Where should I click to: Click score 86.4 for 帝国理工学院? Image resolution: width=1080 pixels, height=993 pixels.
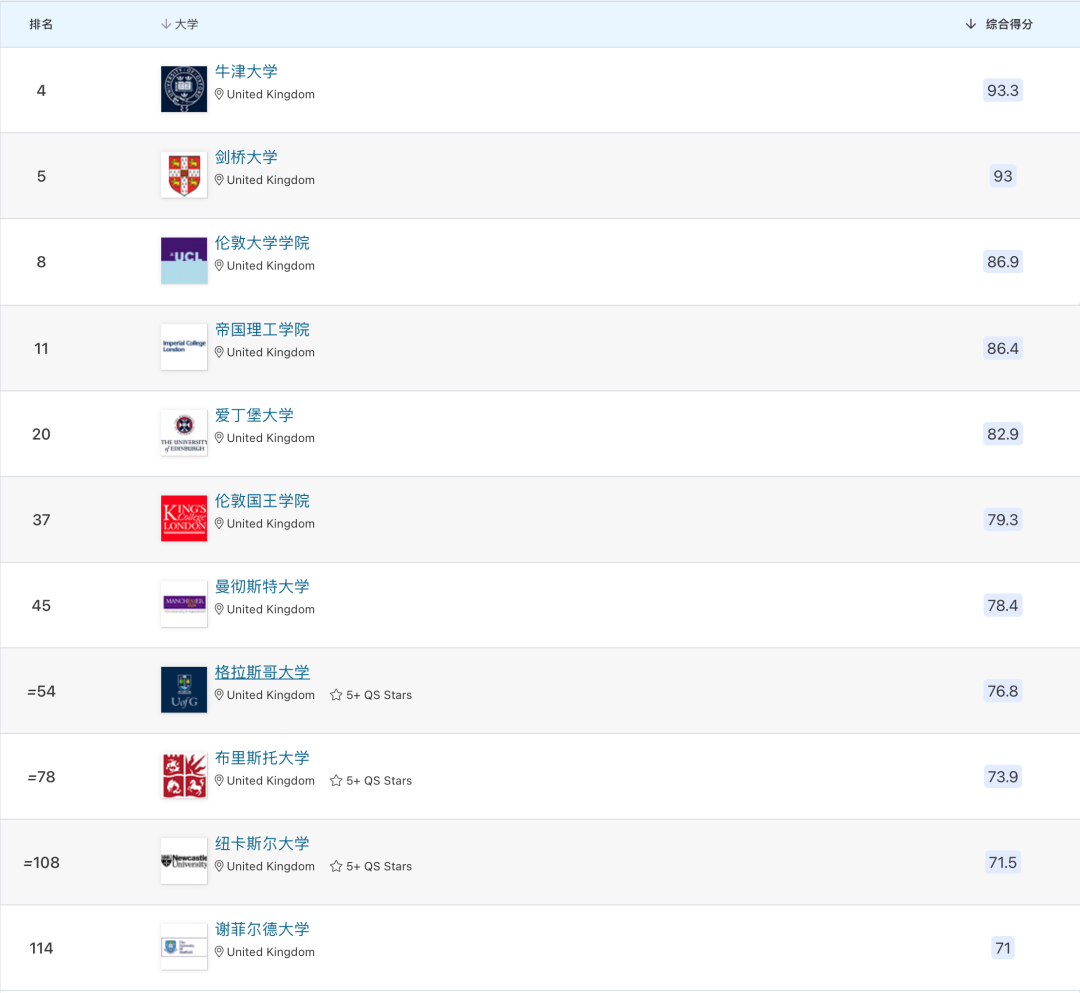click(x=1003, y=348)
